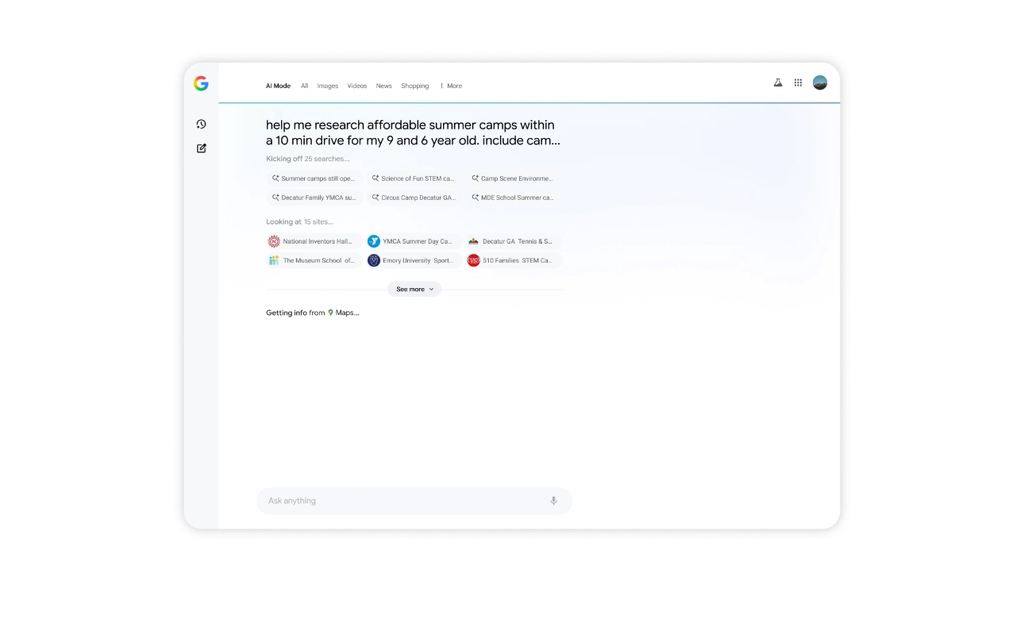Screen dimensions: 1024x630
Task: Click the YMCA Summer Day Camp site chip
Action: (411, 241)
